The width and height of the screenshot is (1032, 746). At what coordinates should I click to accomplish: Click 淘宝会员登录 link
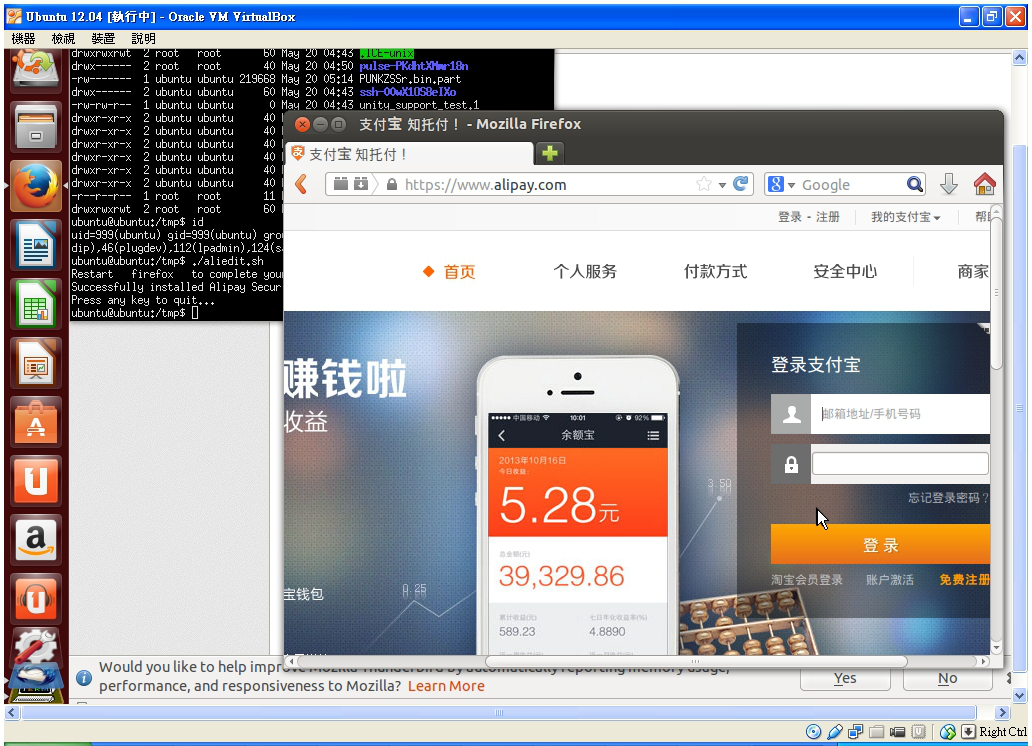807,579
